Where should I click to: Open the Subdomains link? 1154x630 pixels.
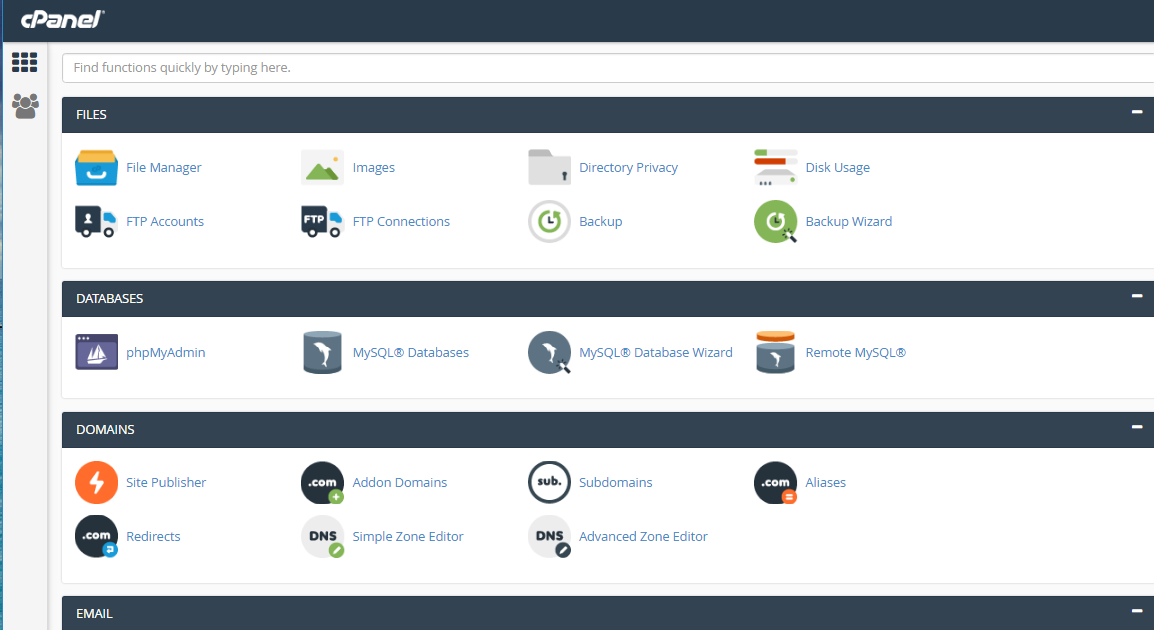615,482
